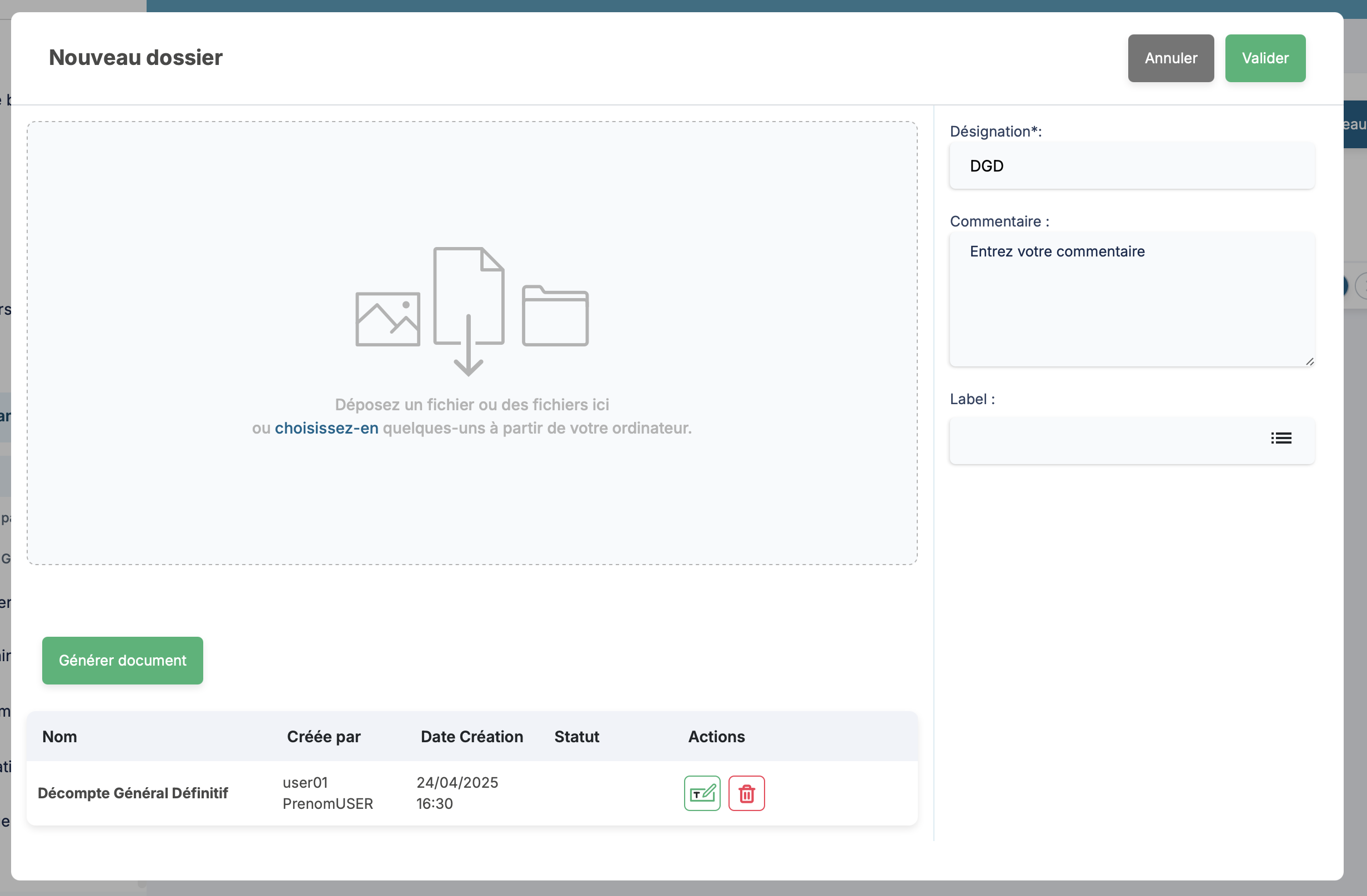Click the Commentaire textarea resize handle
This screenshot has width=1367, height=896.
(x=1309, y=361)
